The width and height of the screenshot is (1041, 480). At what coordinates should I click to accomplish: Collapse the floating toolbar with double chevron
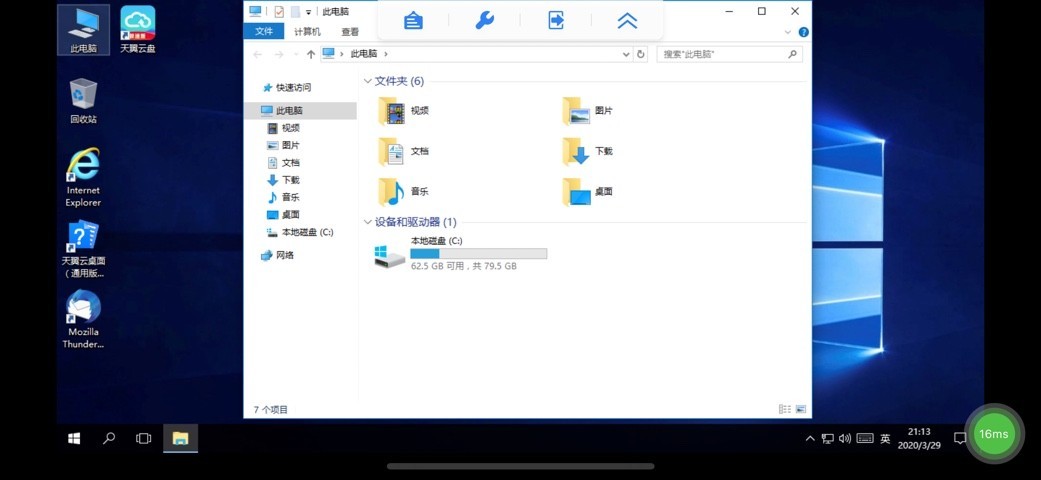pyautogui.click(x=627, y=20)
